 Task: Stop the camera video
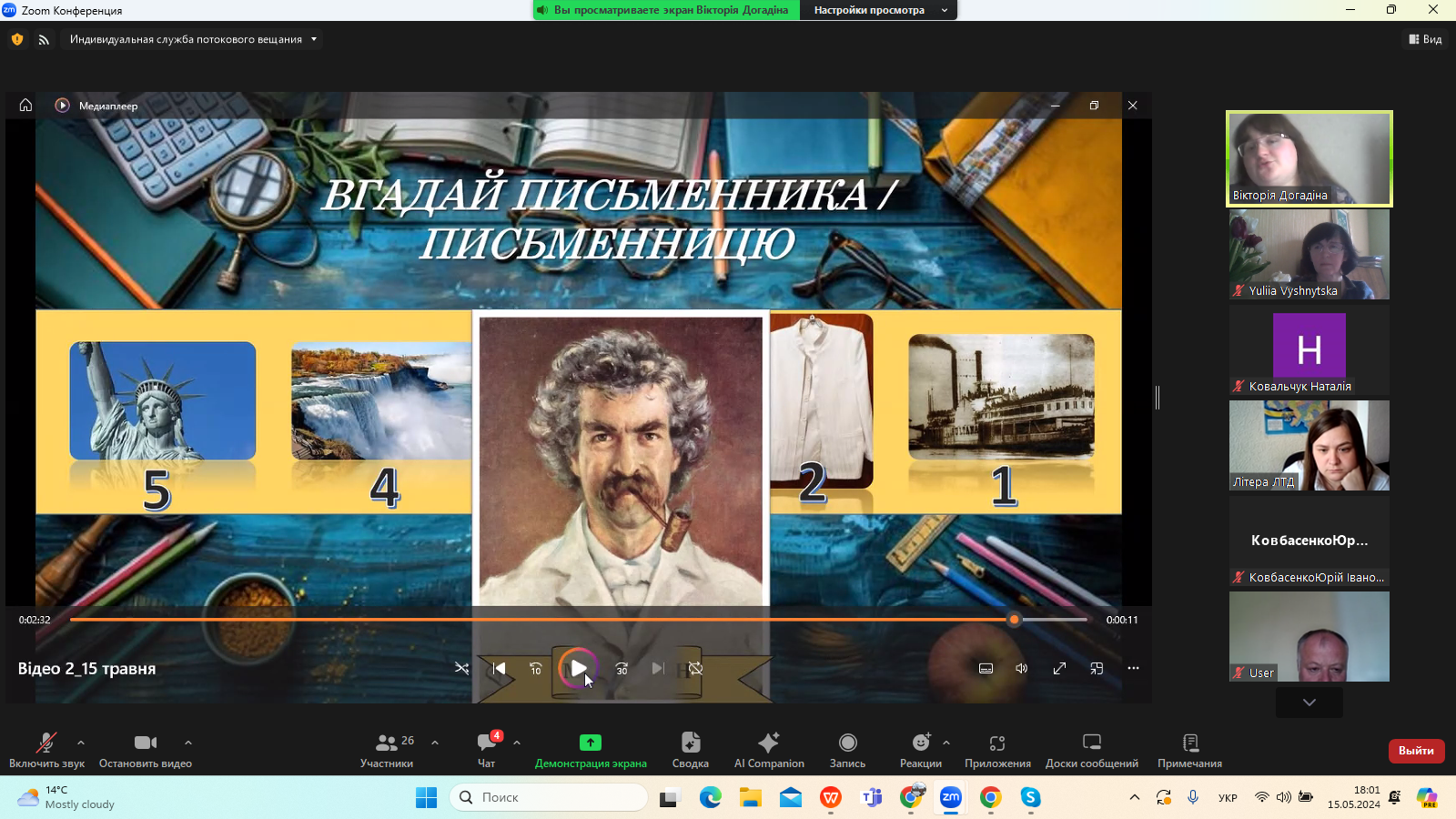pyautogui.click(x=145, y=749)
